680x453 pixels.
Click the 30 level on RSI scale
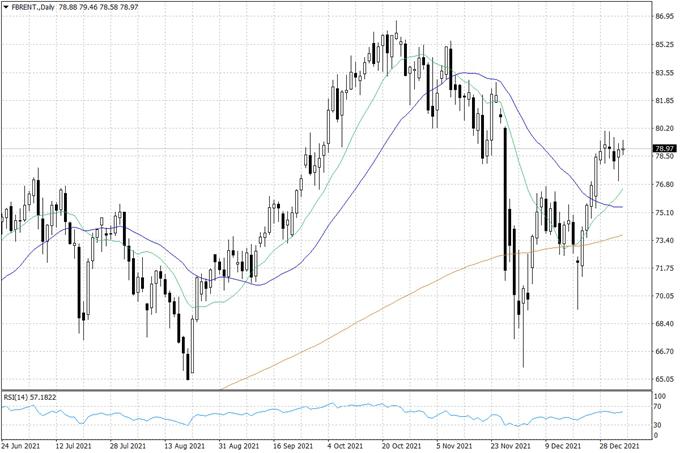click(x=657, y=425)
